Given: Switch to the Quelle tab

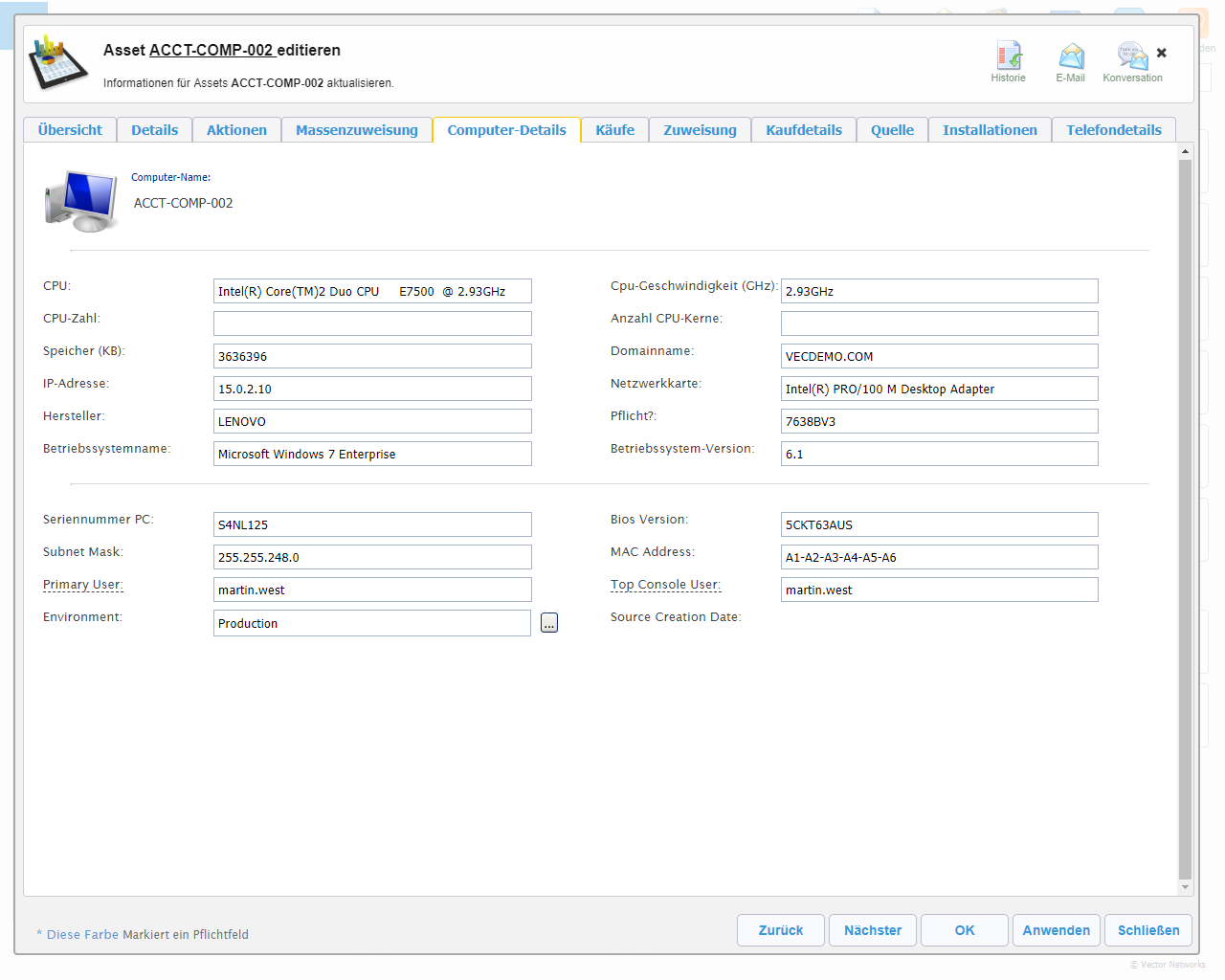Looking at the screenshot, I should [893, 130].
